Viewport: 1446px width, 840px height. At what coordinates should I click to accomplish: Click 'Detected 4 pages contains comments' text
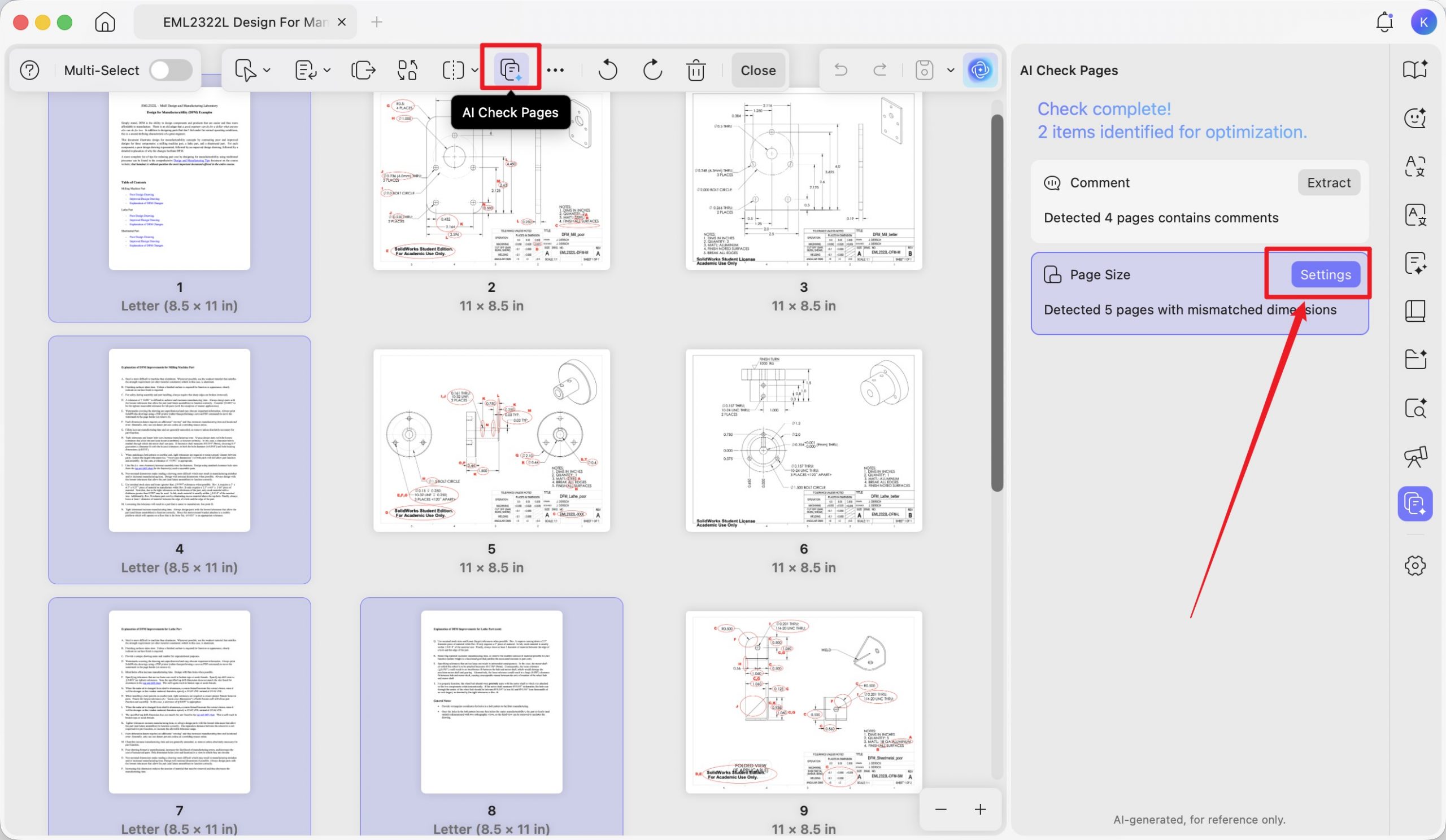tap(1161, 218)
